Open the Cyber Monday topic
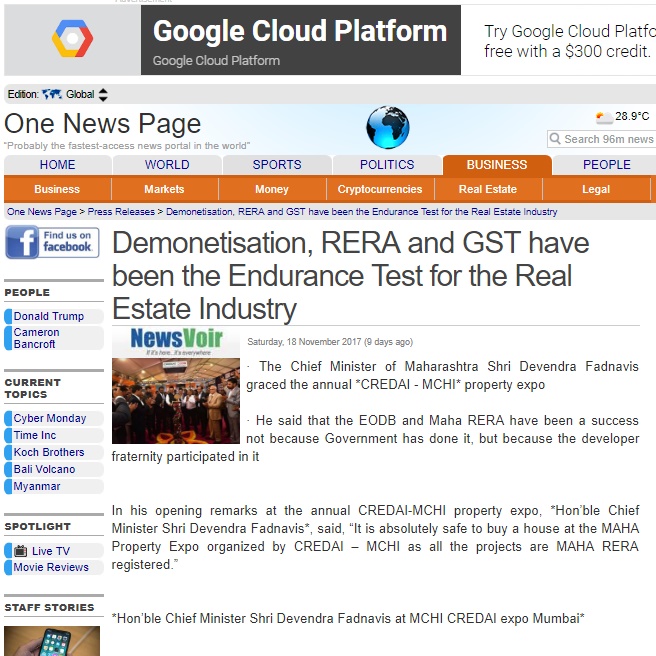The height and width of the screenshot is (656, 656). coord(50,418)
